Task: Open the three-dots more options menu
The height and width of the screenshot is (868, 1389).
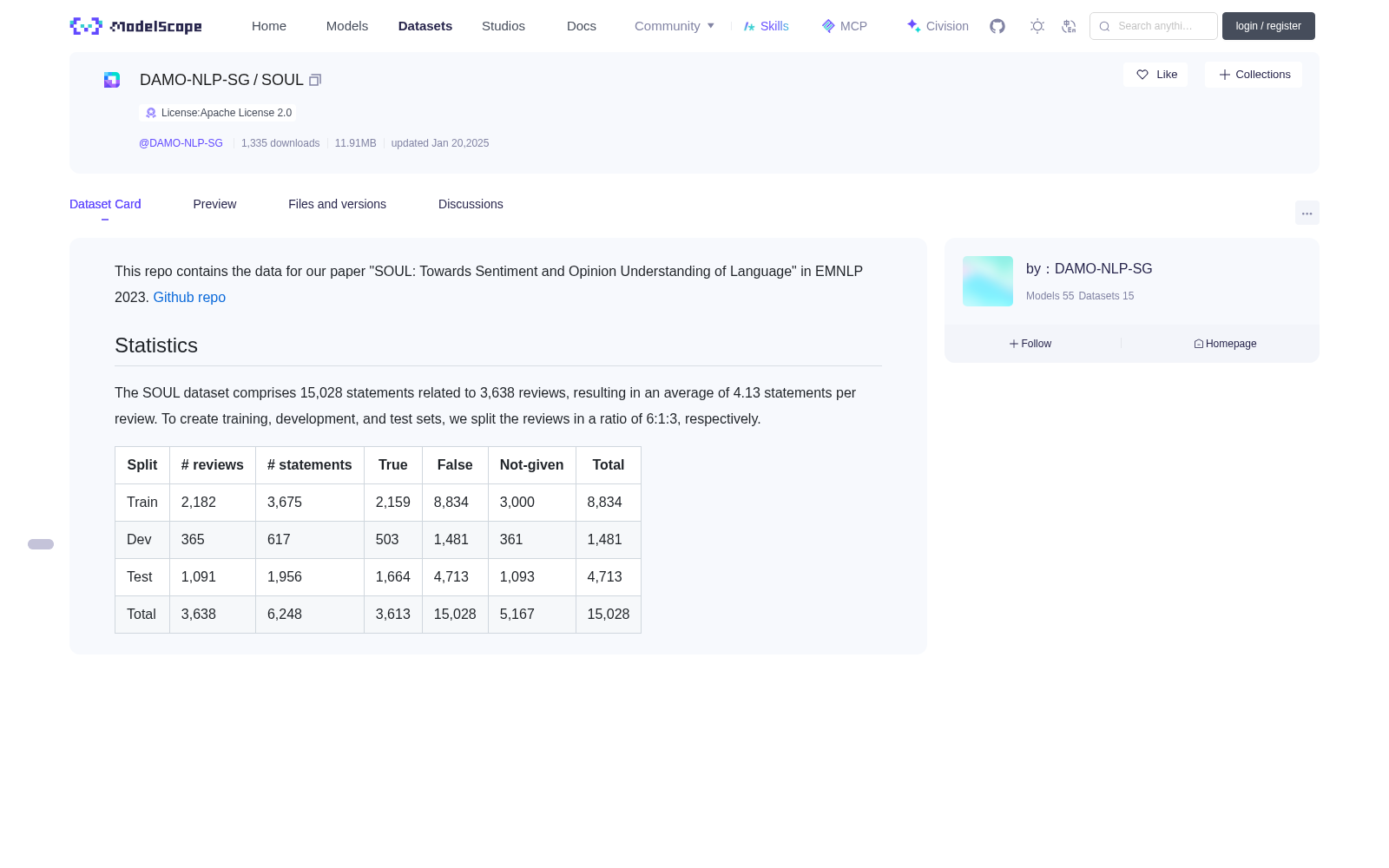Action: [x=1307, y=213]
